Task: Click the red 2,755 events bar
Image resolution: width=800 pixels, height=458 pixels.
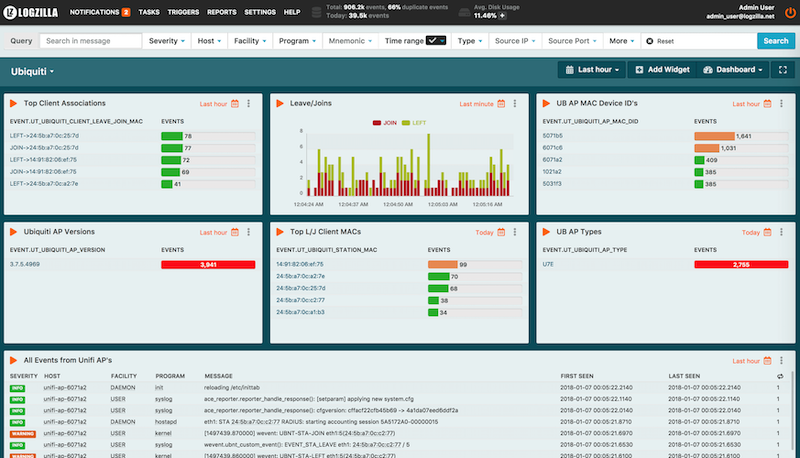Action: point(741,265)
